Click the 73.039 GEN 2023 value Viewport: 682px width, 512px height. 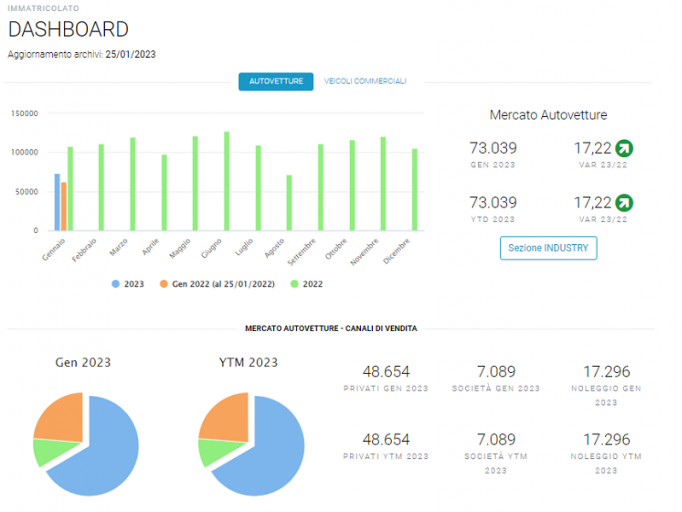pos(493,148)
